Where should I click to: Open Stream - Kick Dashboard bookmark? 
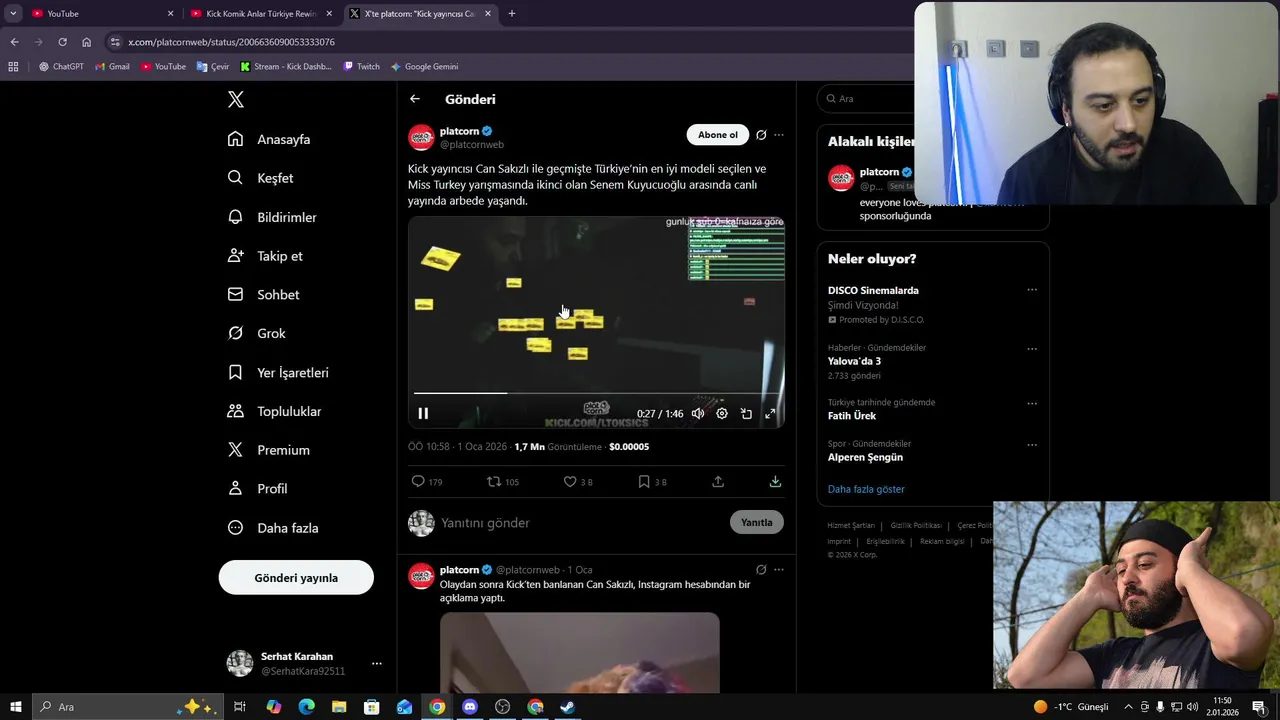286,67
